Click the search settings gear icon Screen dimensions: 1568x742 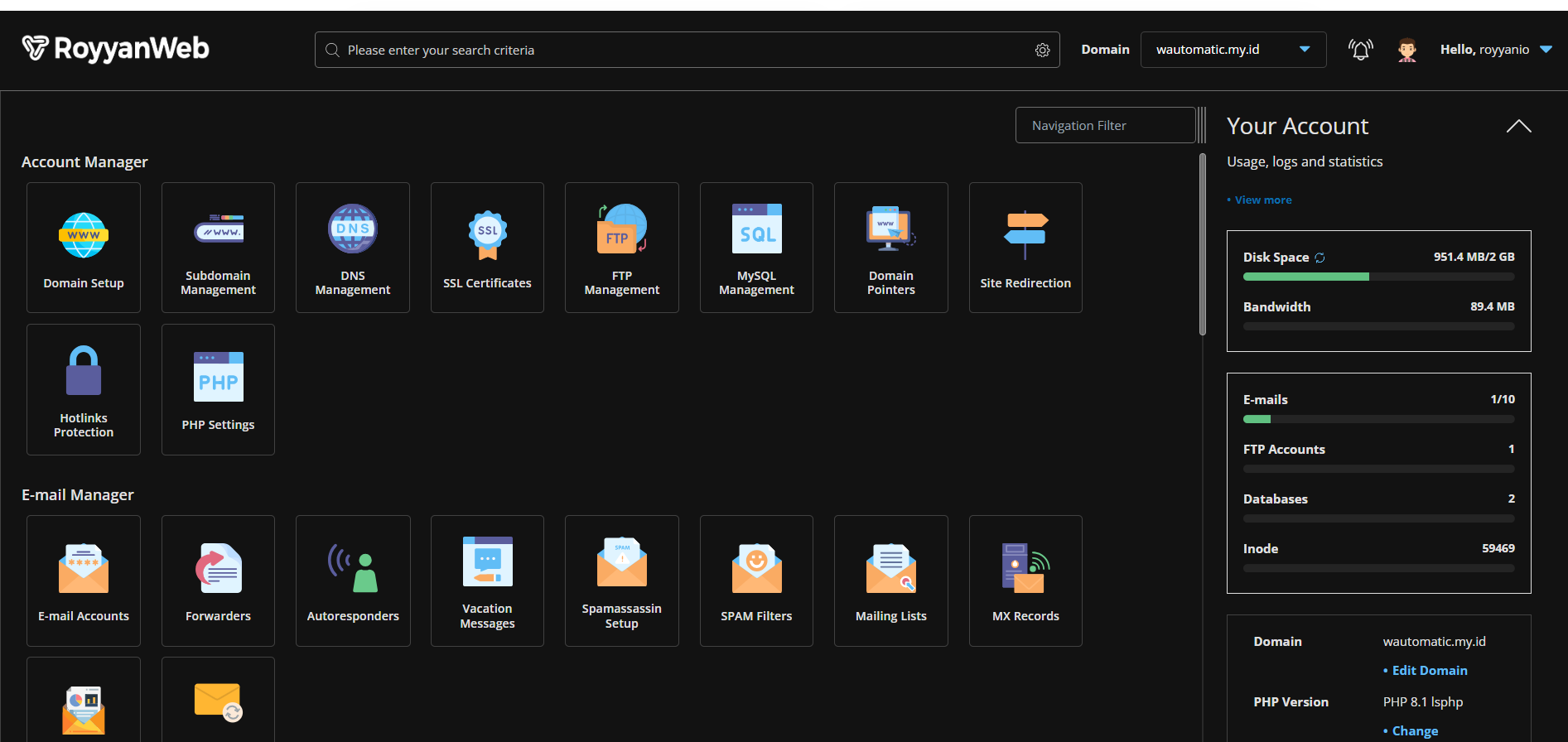[1042, 51]
